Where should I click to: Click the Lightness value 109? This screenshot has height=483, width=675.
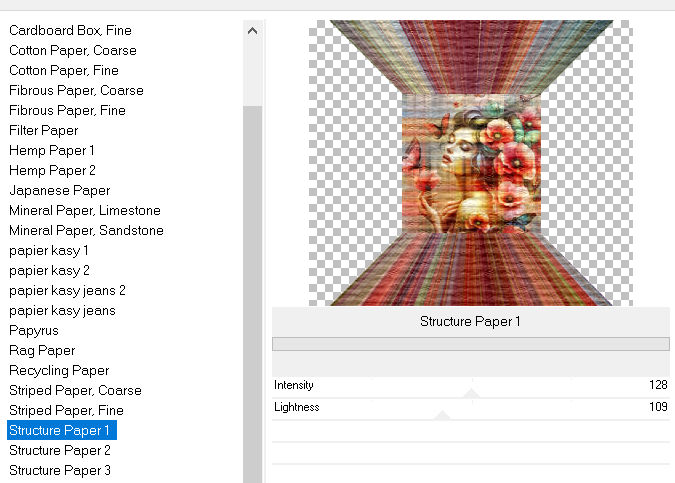click(x=658, y=406)
